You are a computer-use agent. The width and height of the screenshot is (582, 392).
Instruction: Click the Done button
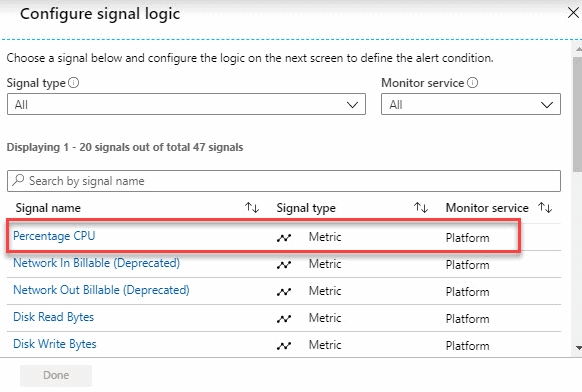click(56, 375)
